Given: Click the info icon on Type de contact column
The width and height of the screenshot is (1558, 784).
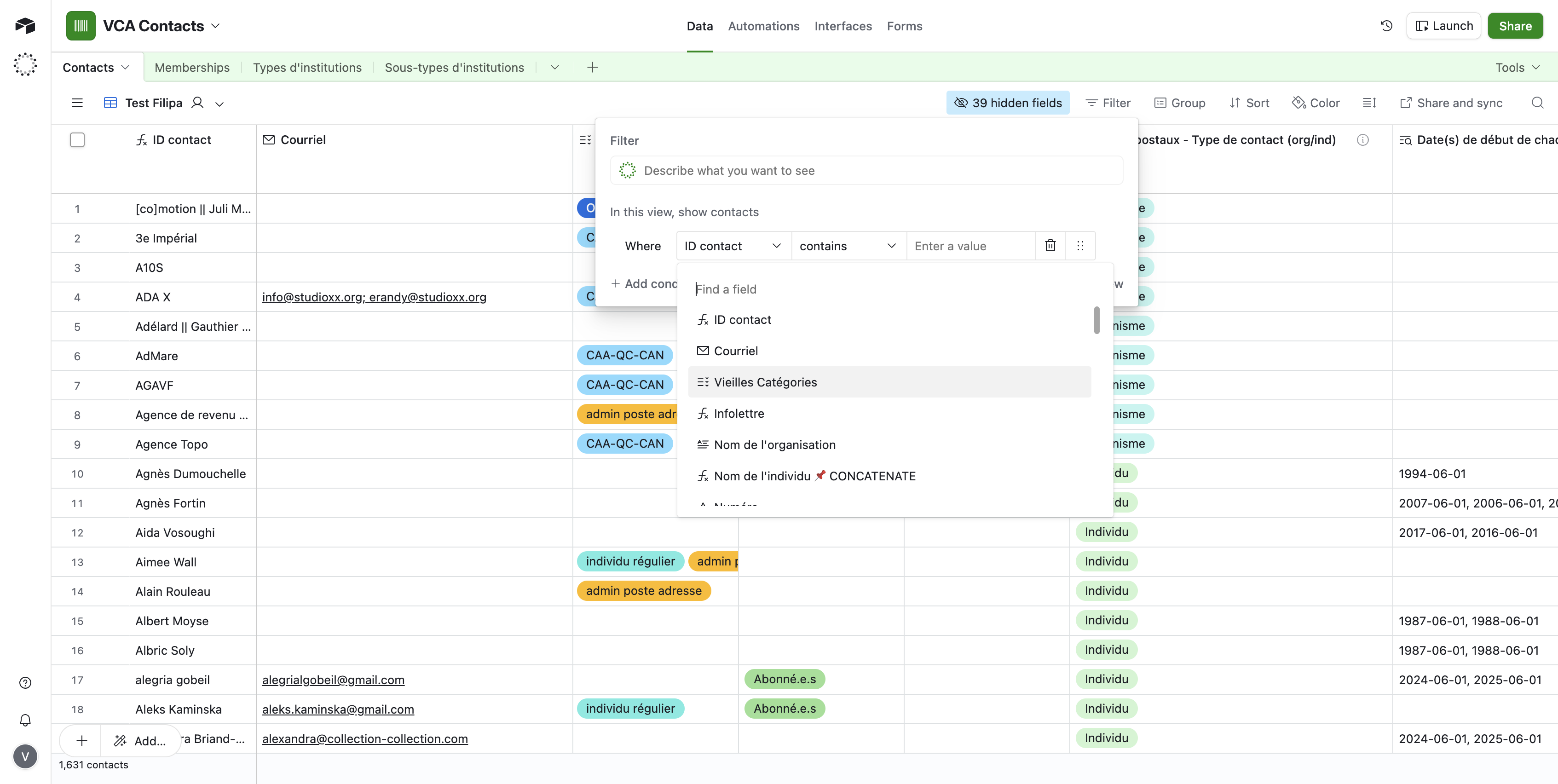Looking at the screenshot, I should click(1362, 140).
